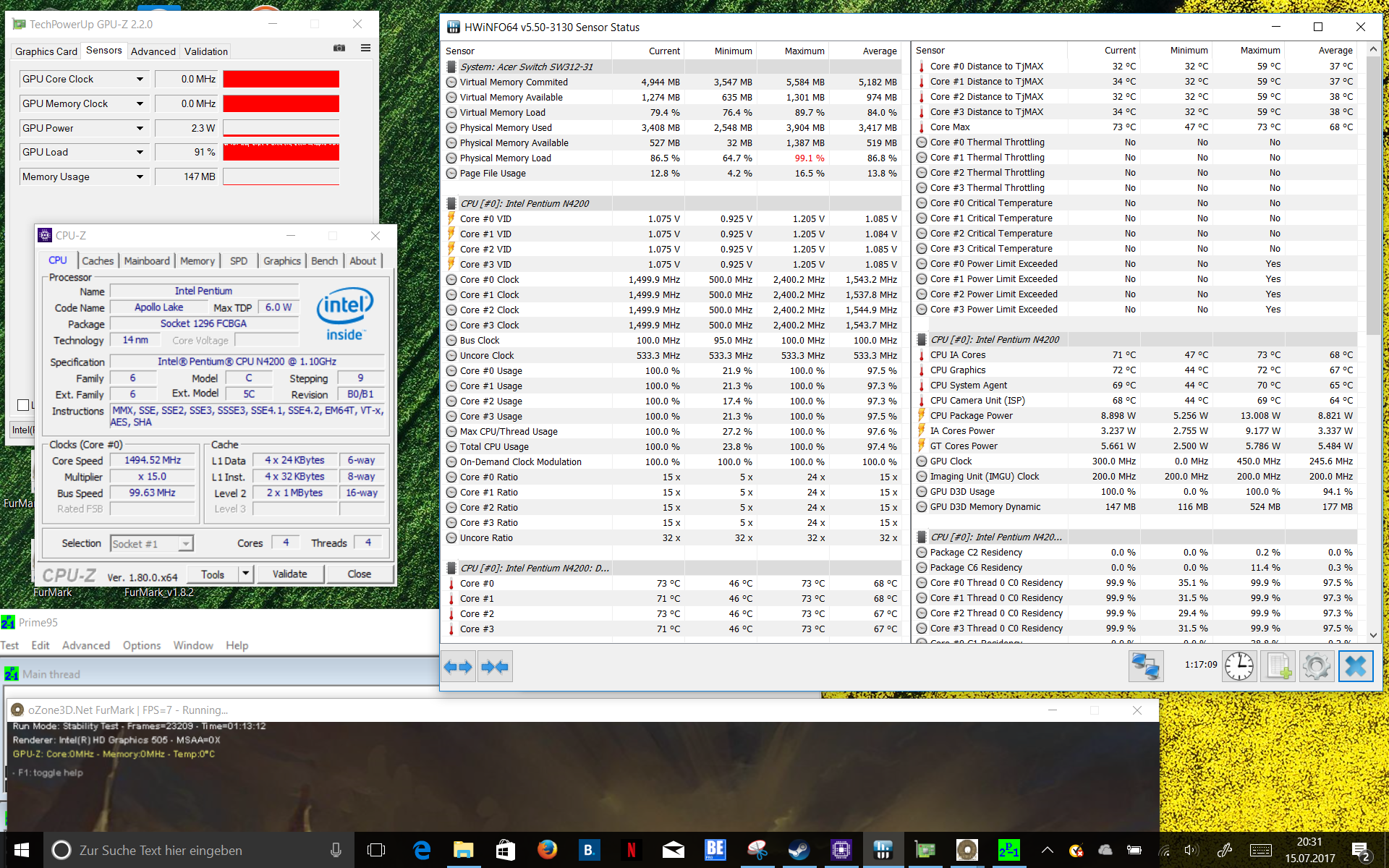Screen dimensions: 1389x868
Task: Click the Cortana search box
Action: [x=199, y=850]
